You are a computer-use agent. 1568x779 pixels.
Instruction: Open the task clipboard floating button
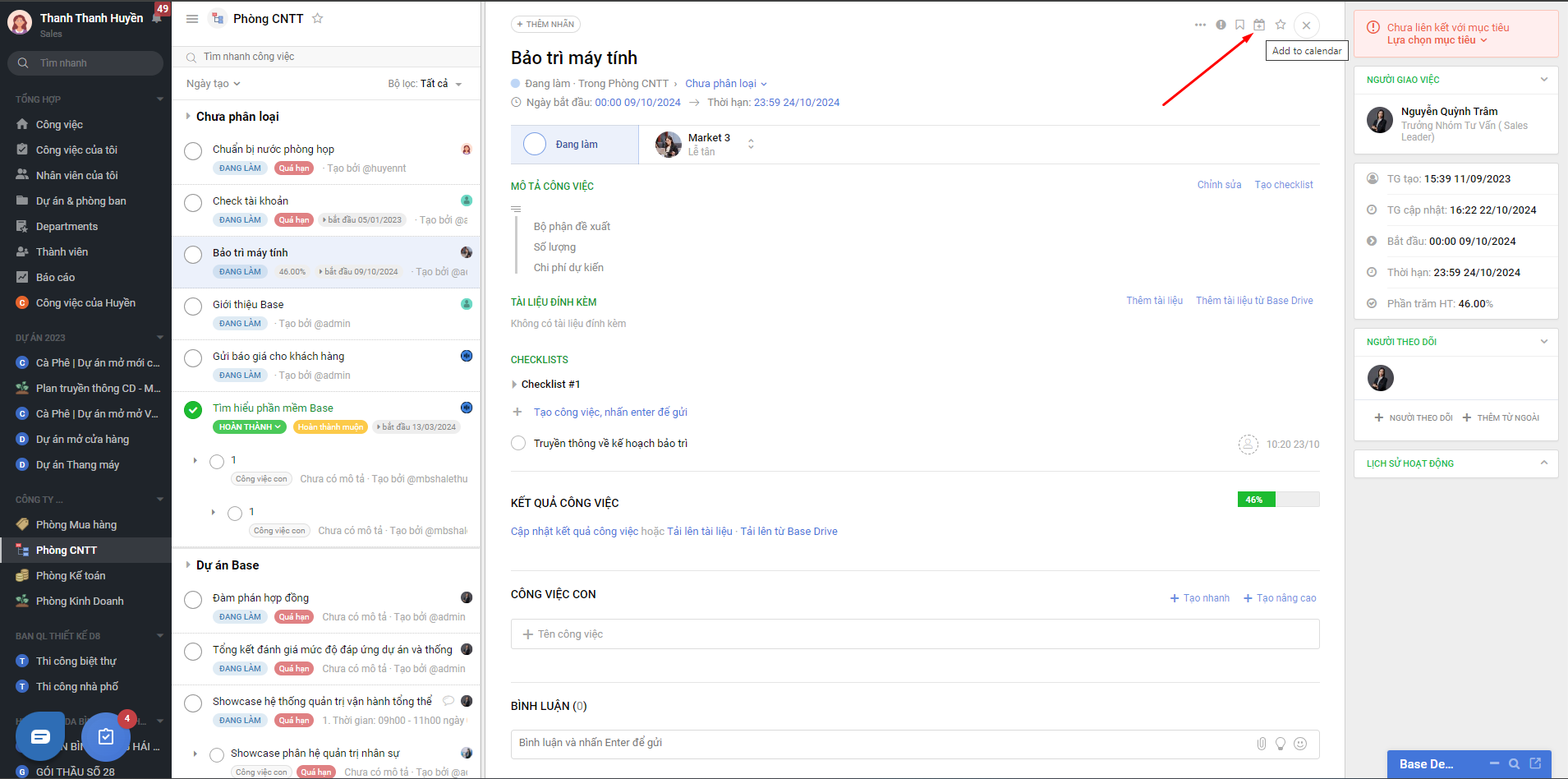click(x=106, y=736)
